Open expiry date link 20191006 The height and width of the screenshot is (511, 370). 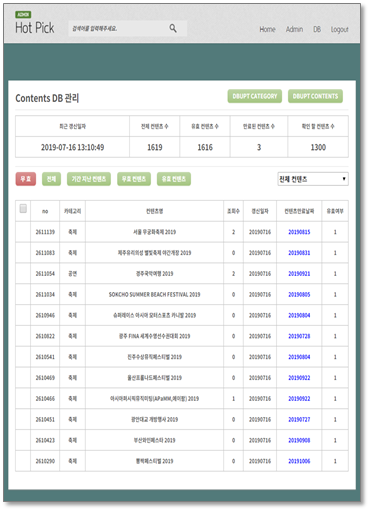(299, 461)
